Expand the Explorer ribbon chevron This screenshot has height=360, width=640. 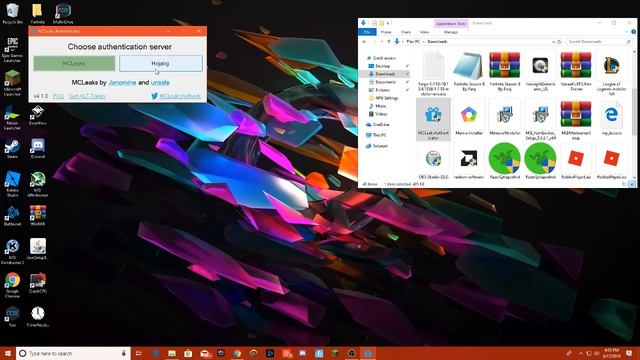(x=627, y=32)
